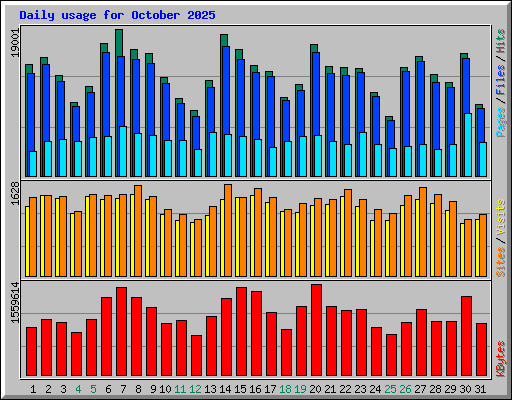The width and height of the screenshot is (512, 400).
Task: Click the KBytes axis value 1559614
Action: 15,303
